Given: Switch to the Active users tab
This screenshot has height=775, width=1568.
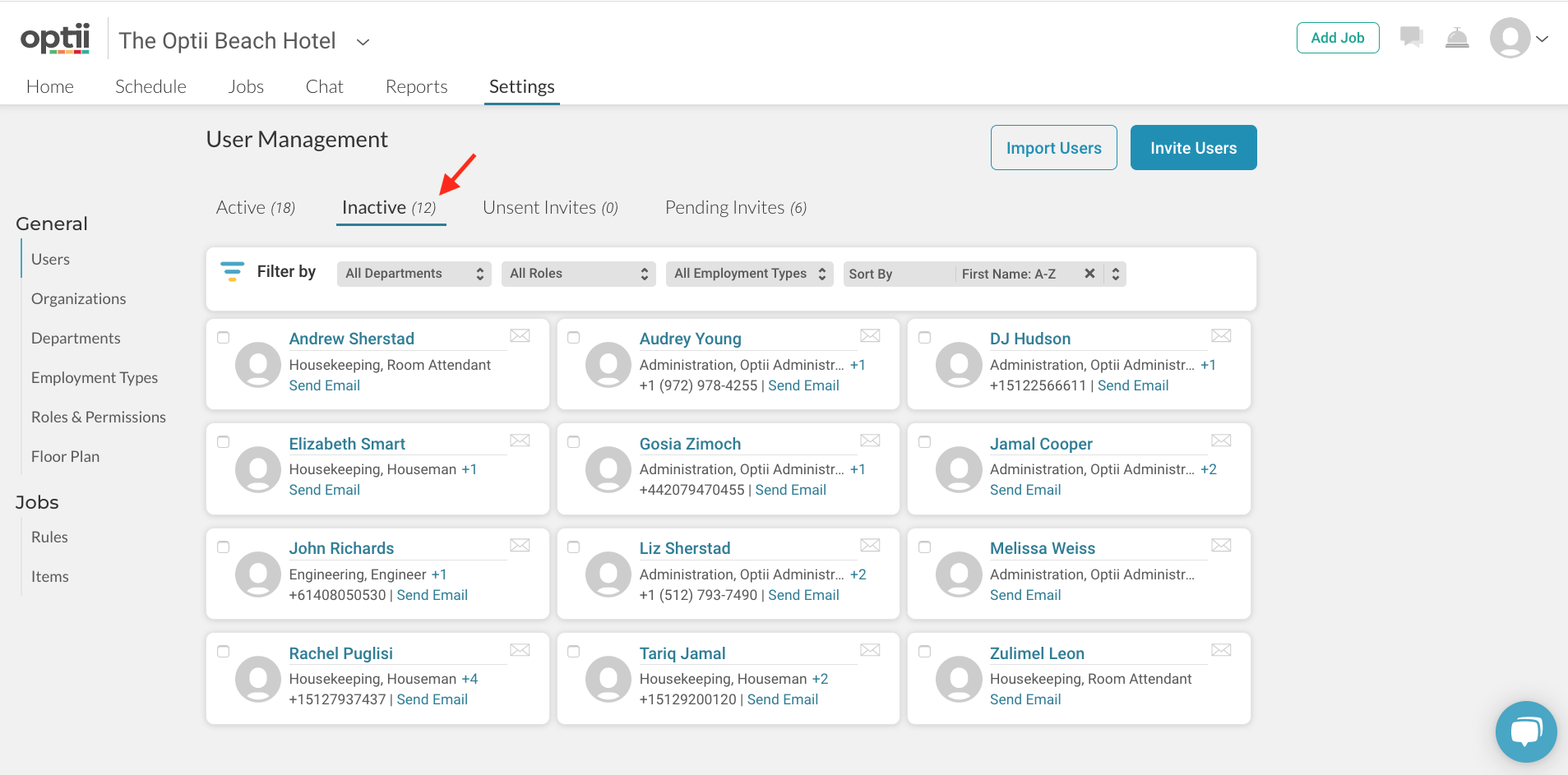Looking at the screenshot, I should [256, 208].
